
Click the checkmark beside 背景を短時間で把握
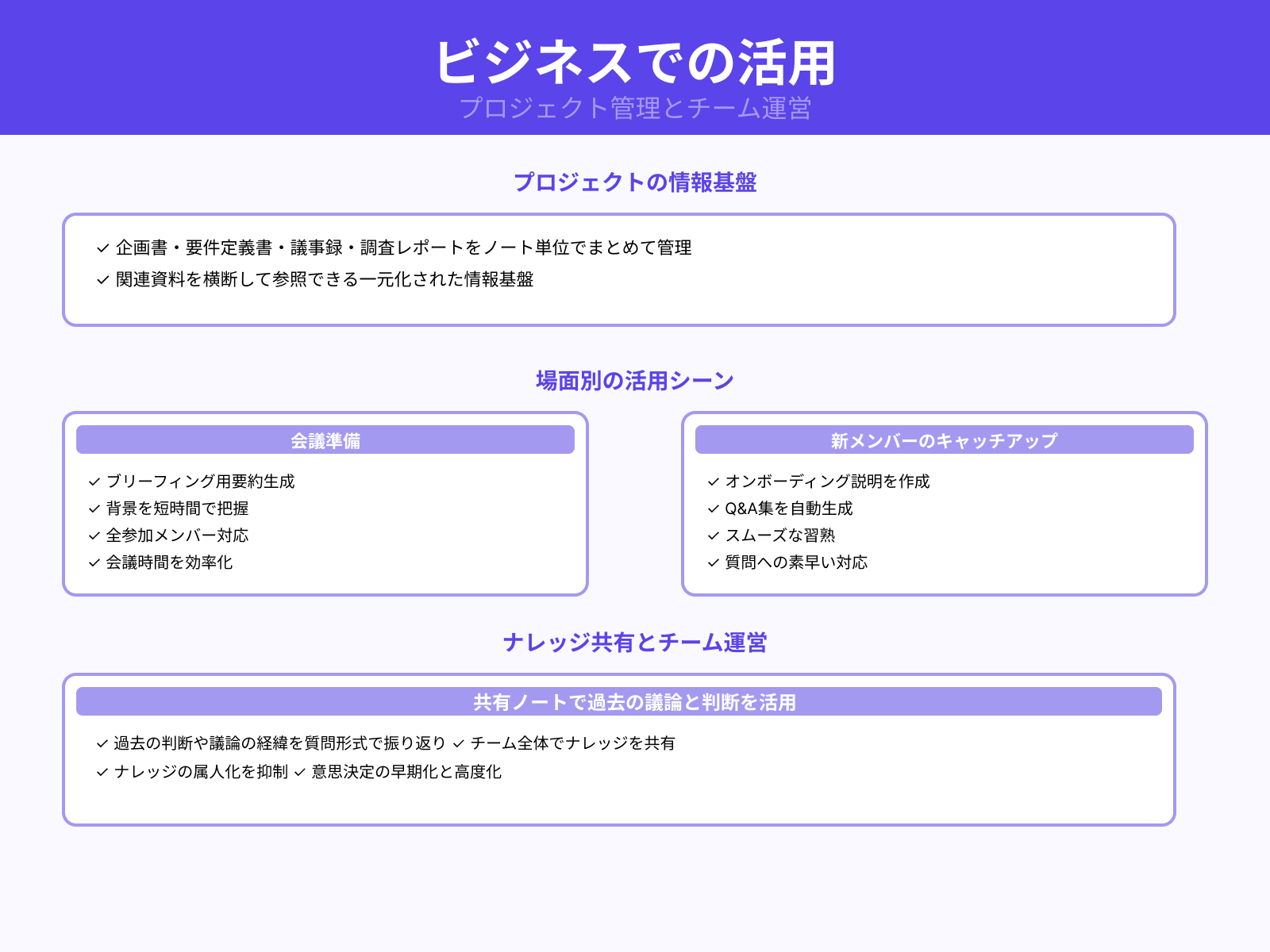93,509
